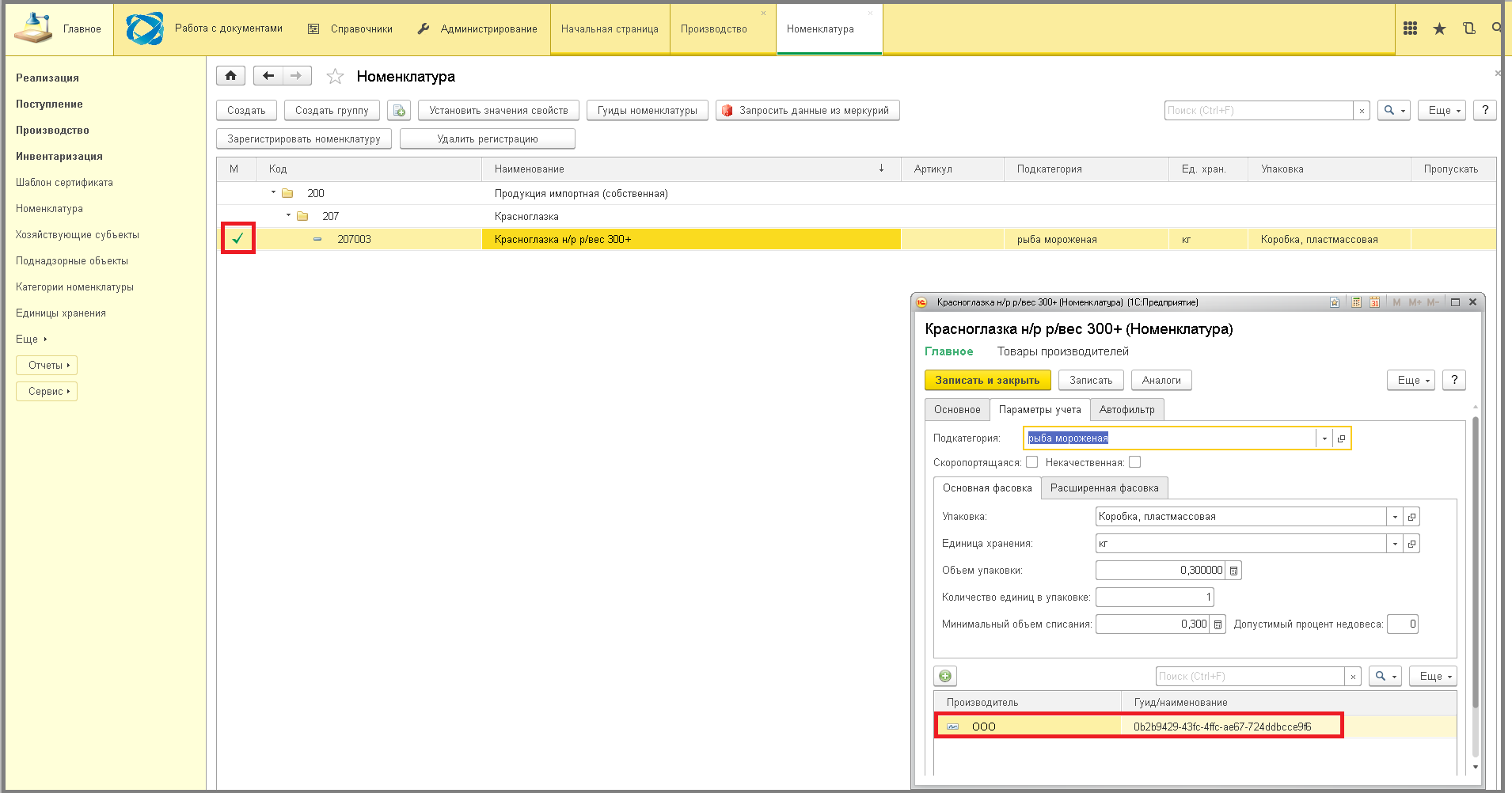1512x793 pixels.
Task: Click the green mark of row 207003
Action: pos(237,238)
